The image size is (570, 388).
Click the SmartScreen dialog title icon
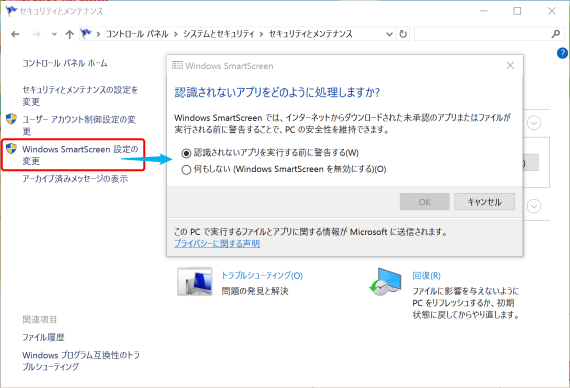tap(177, 65)
